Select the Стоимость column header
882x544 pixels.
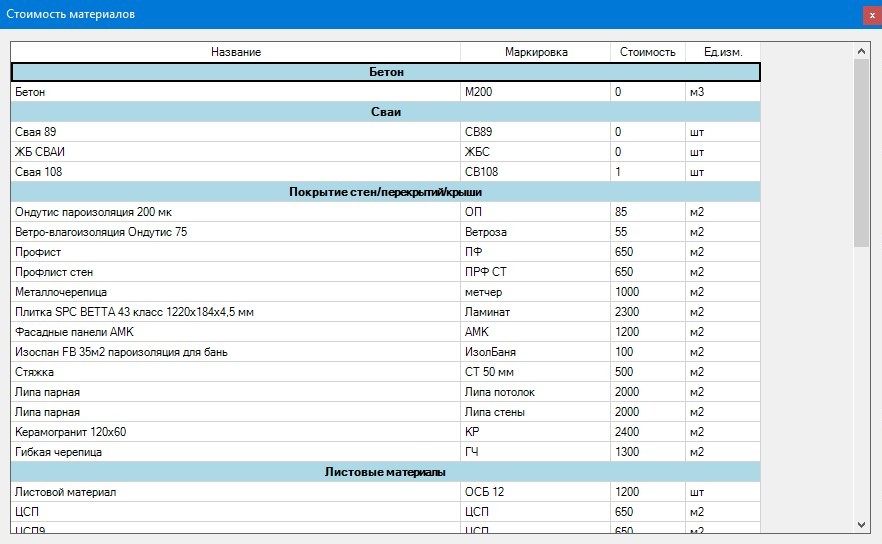click(647, 52)
